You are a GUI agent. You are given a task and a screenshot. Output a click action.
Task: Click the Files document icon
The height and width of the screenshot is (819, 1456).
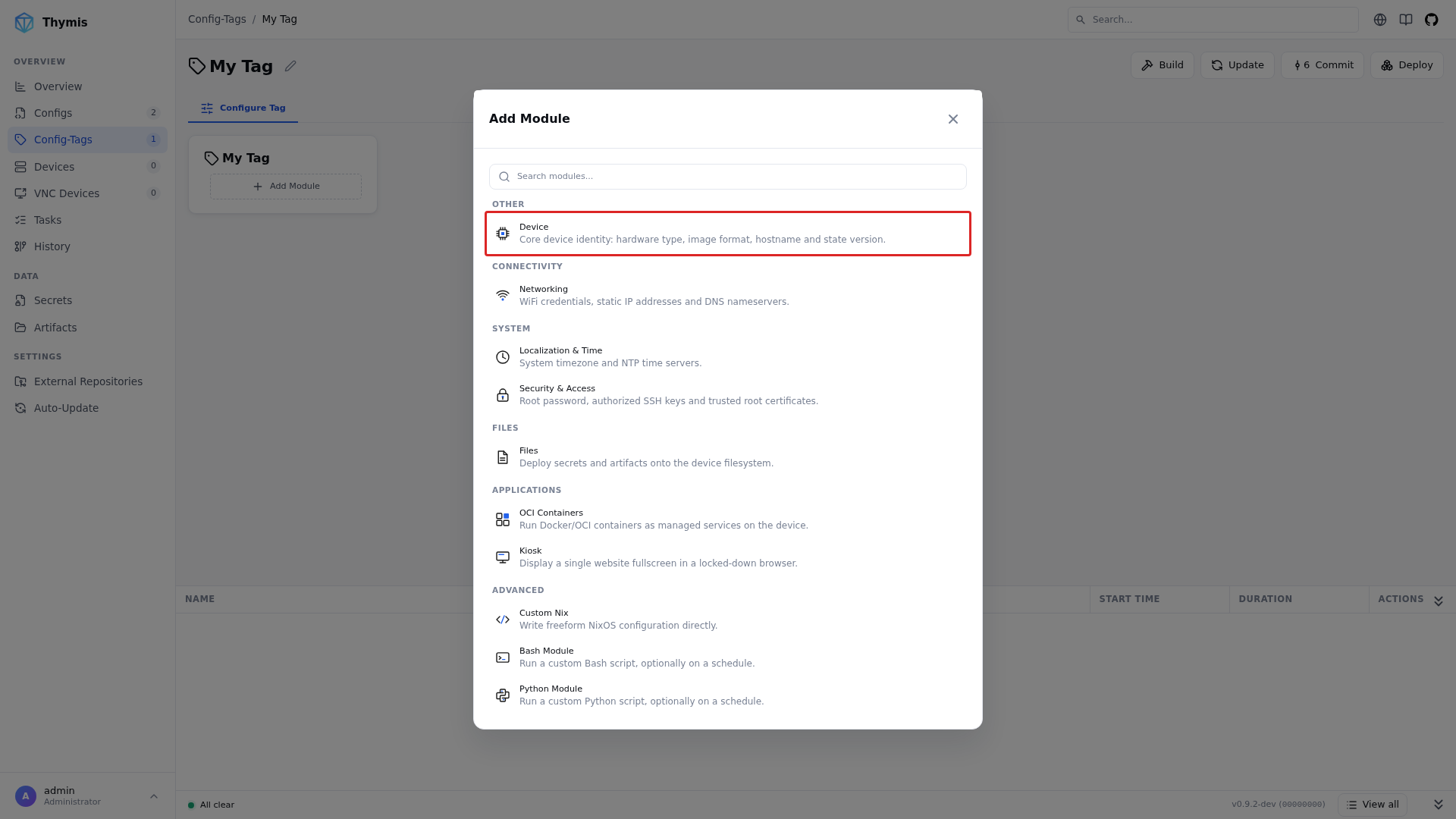point(503,457)
